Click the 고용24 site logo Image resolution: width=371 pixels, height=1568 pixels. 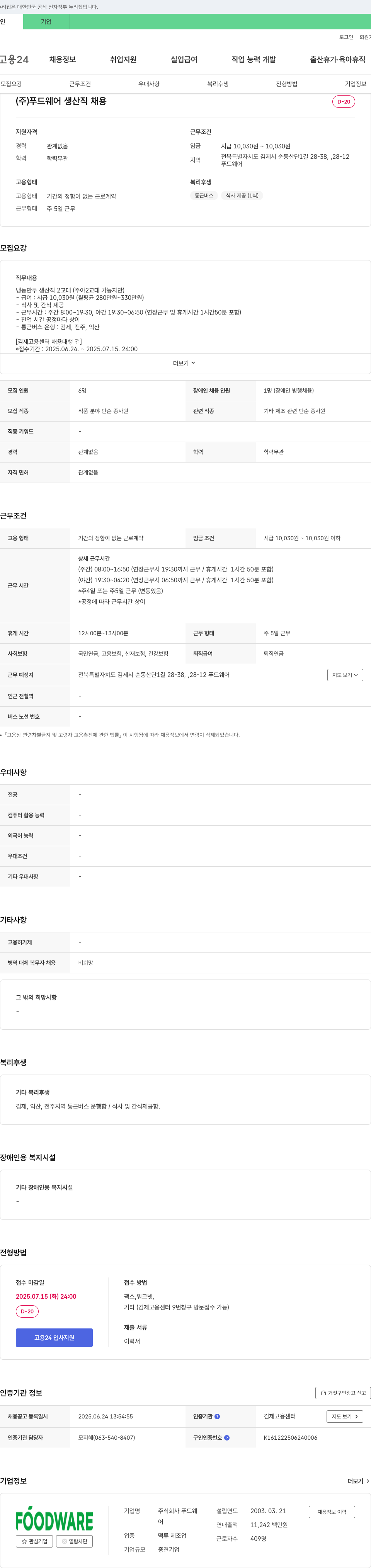(x=14, y=59)
